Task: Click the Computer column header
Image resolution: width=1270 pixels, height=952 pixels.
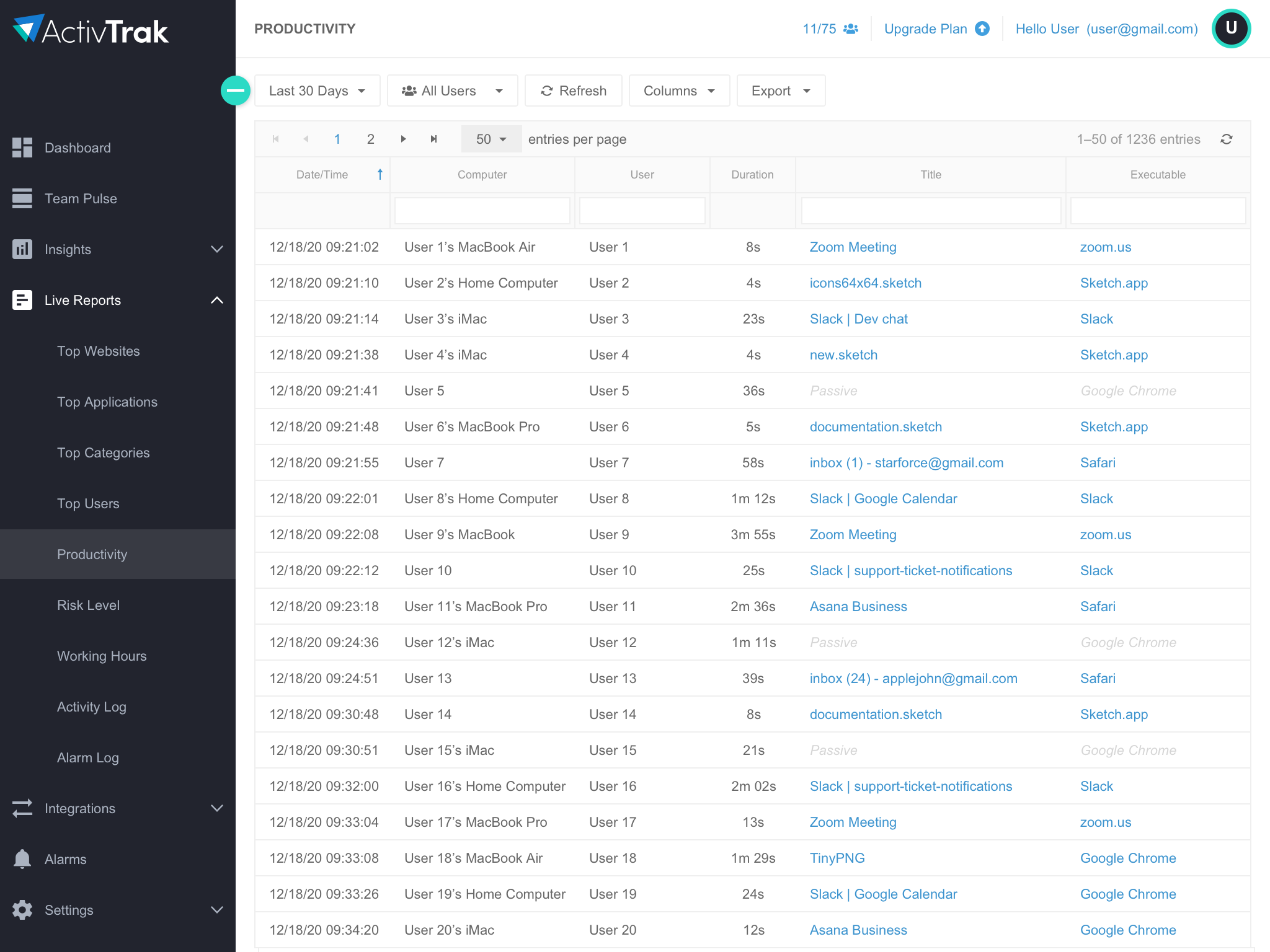Action: click(482, 175)
